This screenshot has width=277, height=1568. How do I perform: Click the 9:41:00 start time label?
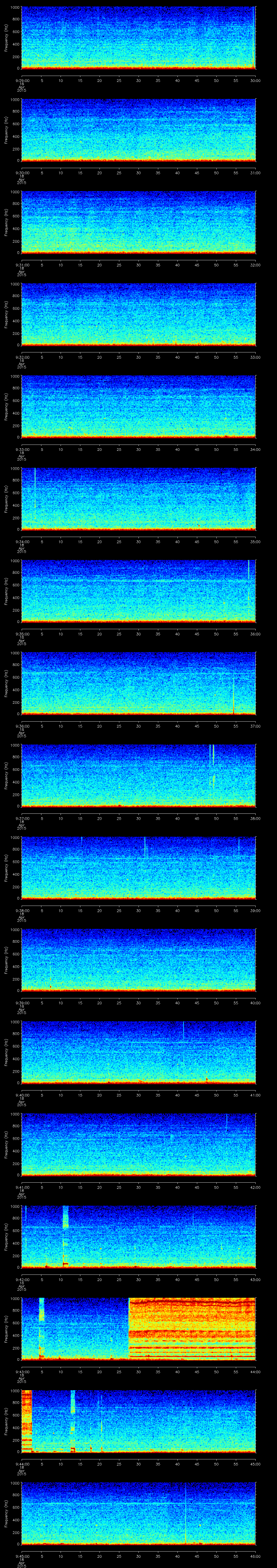(x=22, y=1187)
